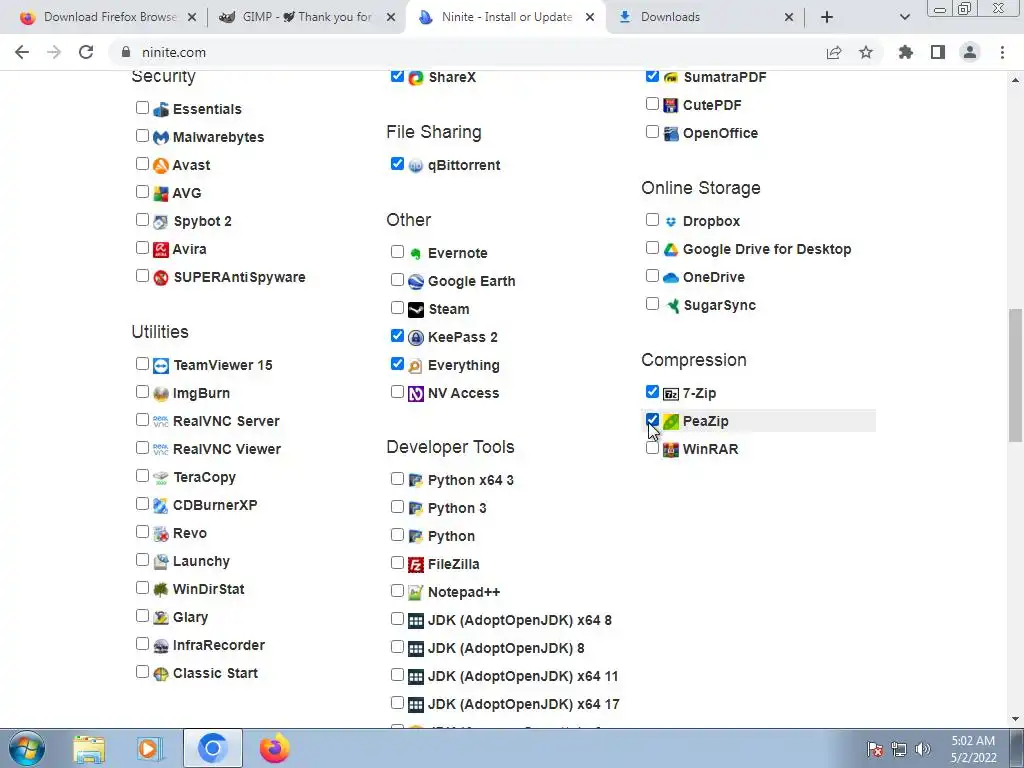Click the volume speaker tray icon

coord(923,749)
